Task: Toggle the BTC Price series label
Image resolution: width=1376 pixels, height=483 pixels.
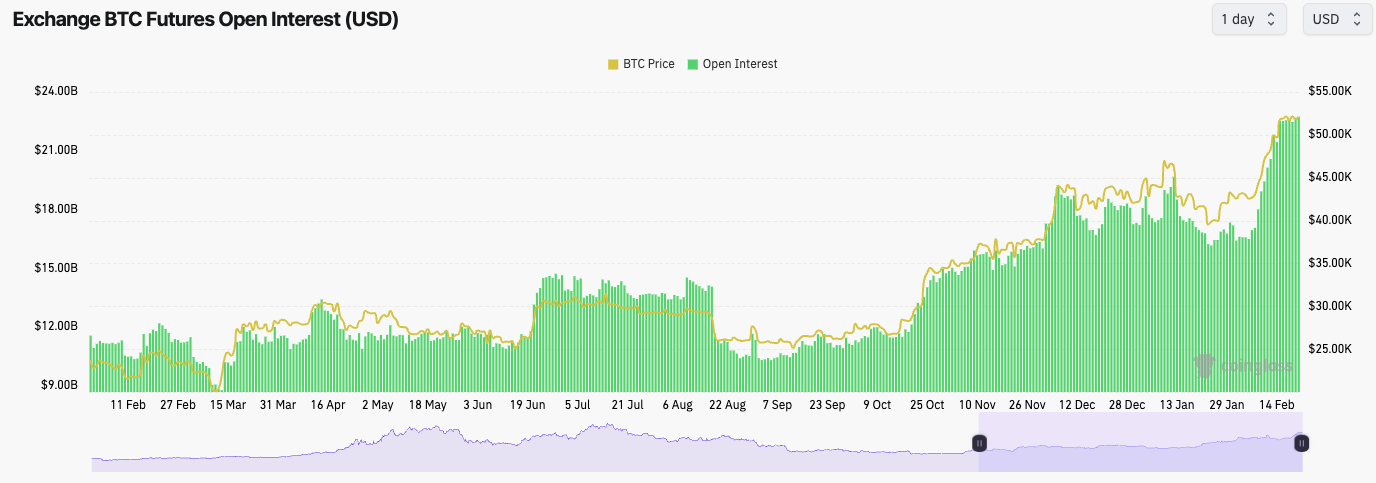Action: [648, 64]
